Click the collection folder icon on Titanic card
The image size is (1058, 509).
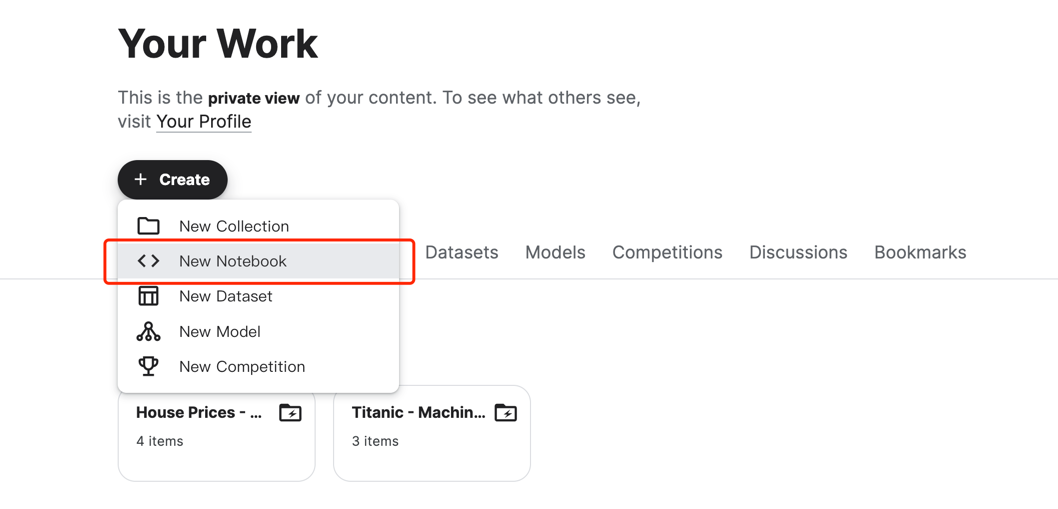point(505,412)
